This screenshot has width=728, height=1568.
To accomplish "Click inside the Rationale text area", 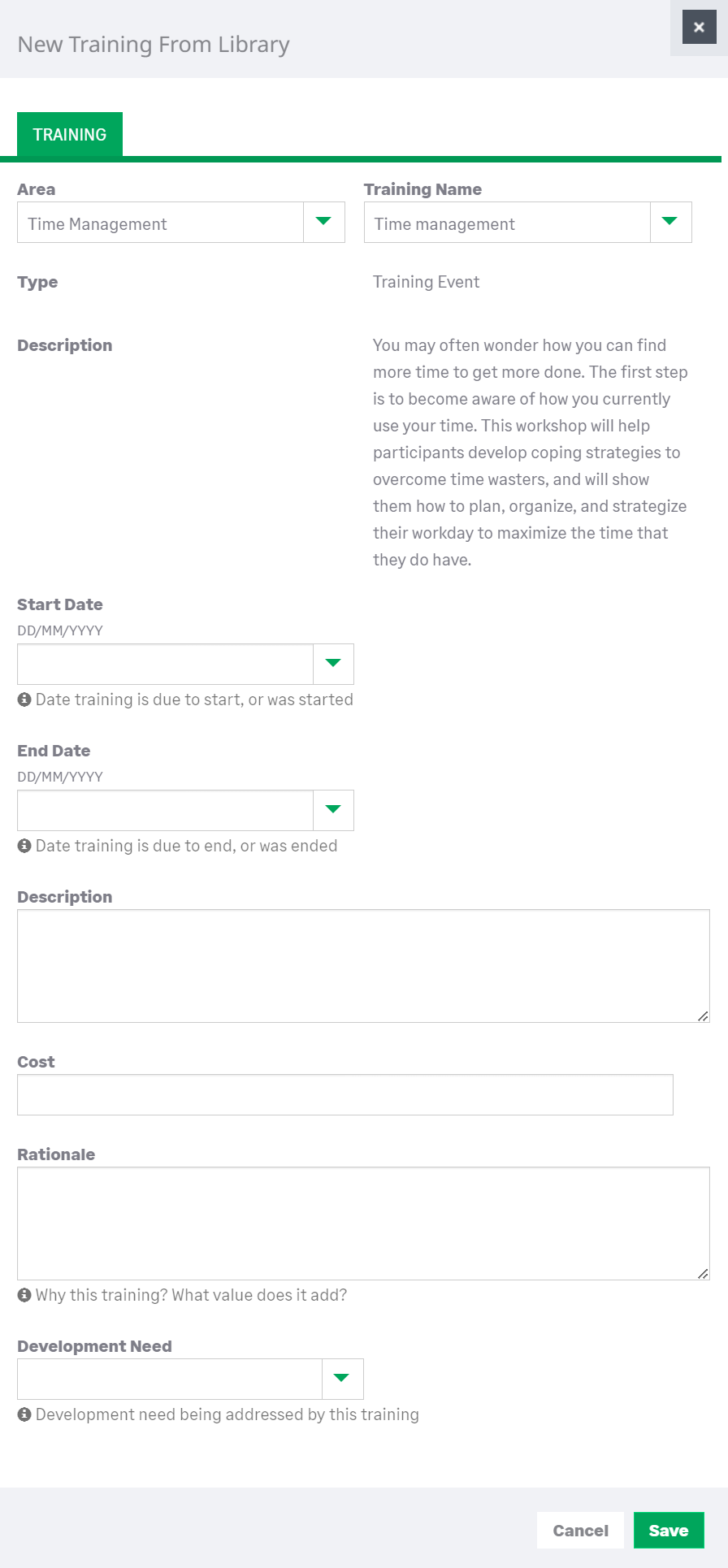I will pyautogui.click(x=362, y=1223).
